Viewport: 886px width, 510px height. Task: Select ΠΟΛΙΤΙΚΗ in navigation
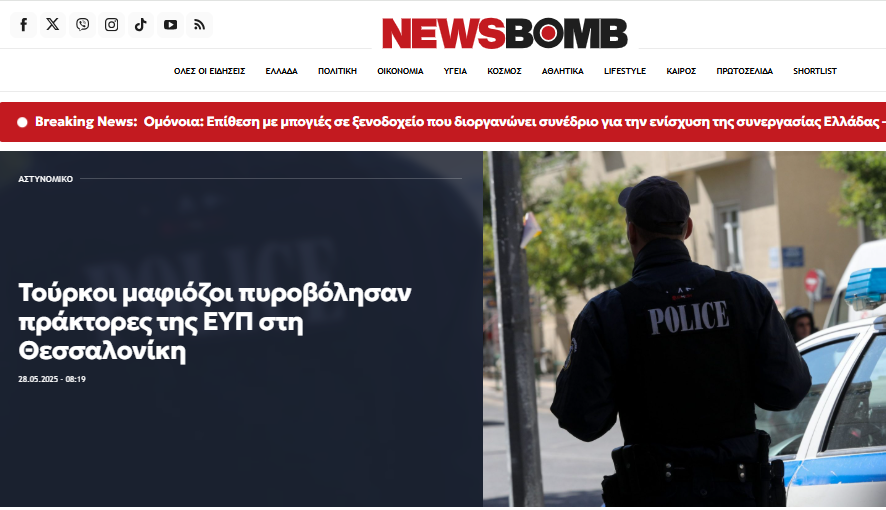pos(337,71)
